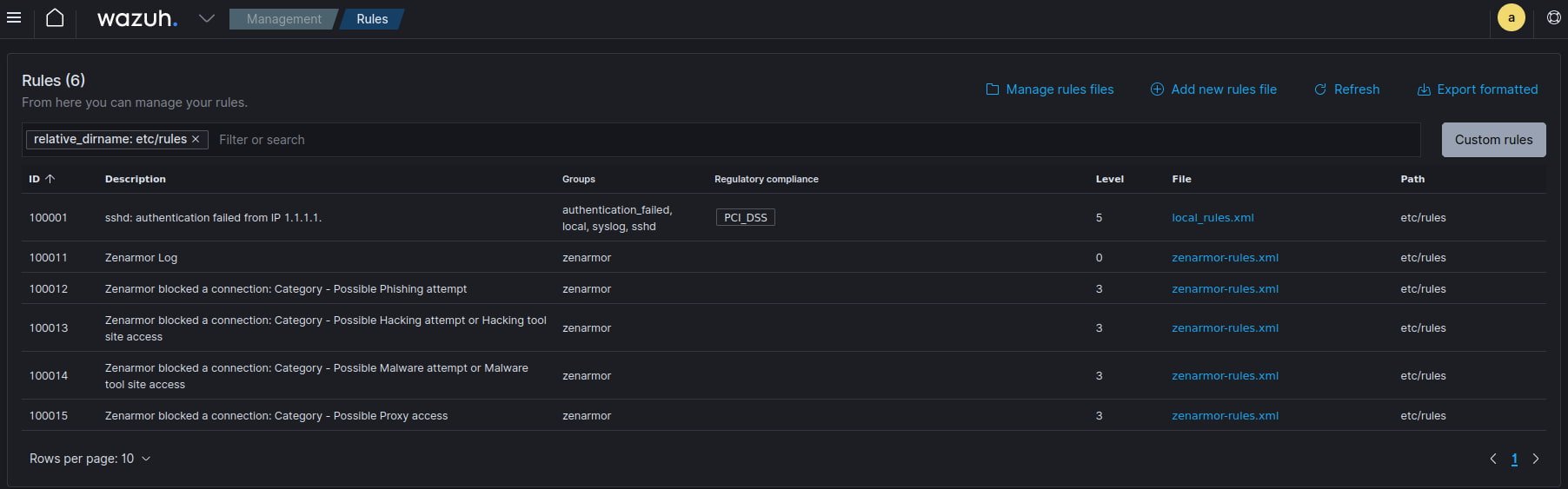Refresh the rules list
The width and height of the screenshot is (1568, 489).
1346,89
